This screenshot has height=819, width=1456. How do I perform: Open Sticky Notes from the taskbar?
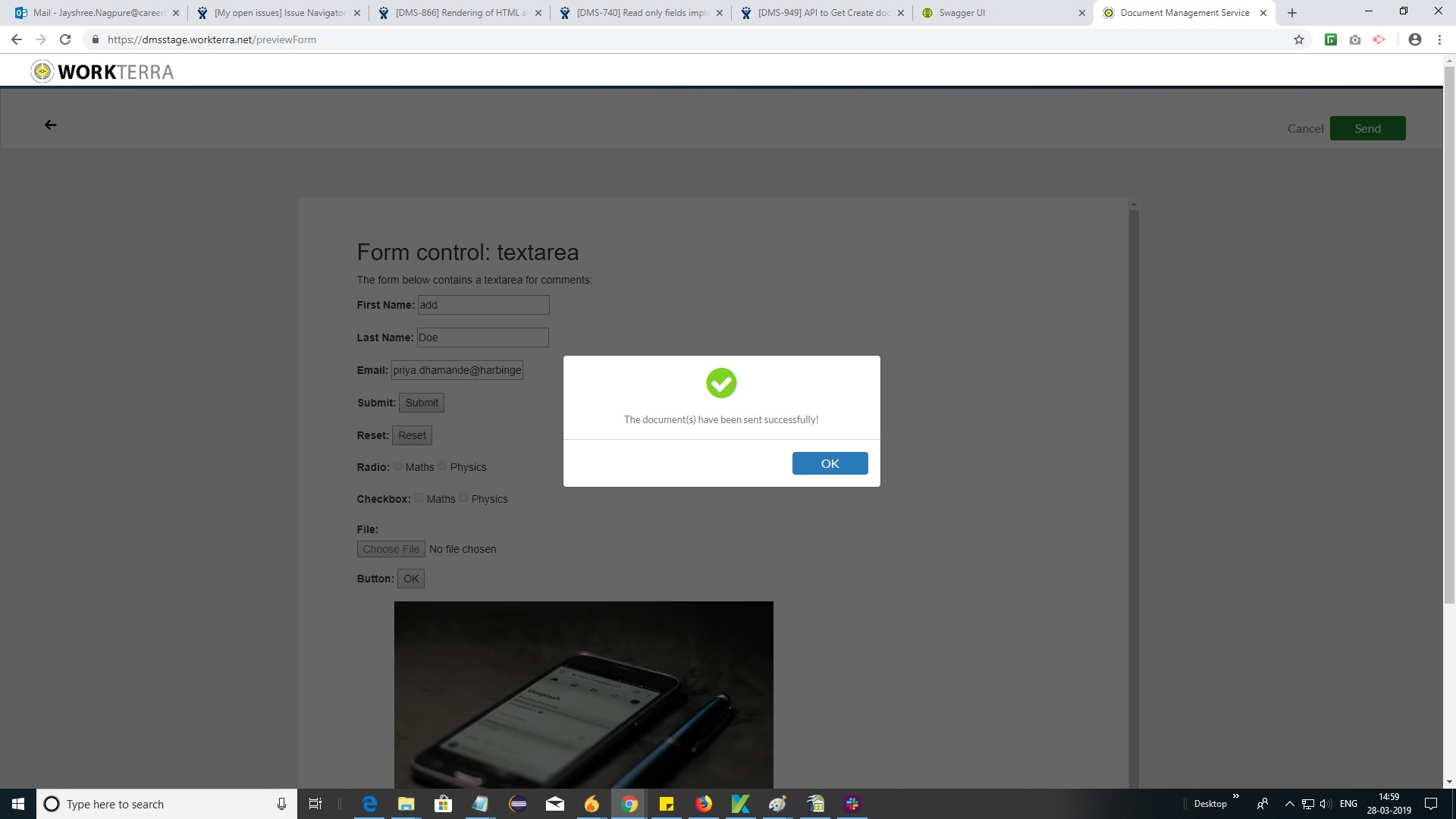pos(667,804)
